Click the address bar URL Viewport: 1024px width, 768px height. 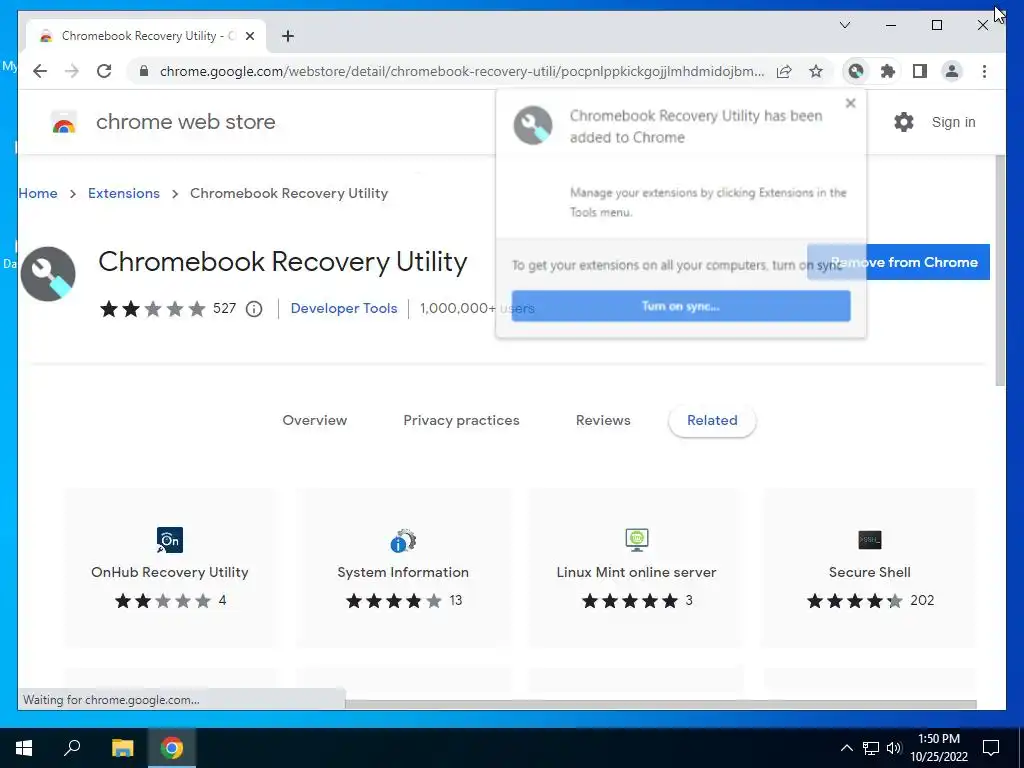(x=462, y=71)
